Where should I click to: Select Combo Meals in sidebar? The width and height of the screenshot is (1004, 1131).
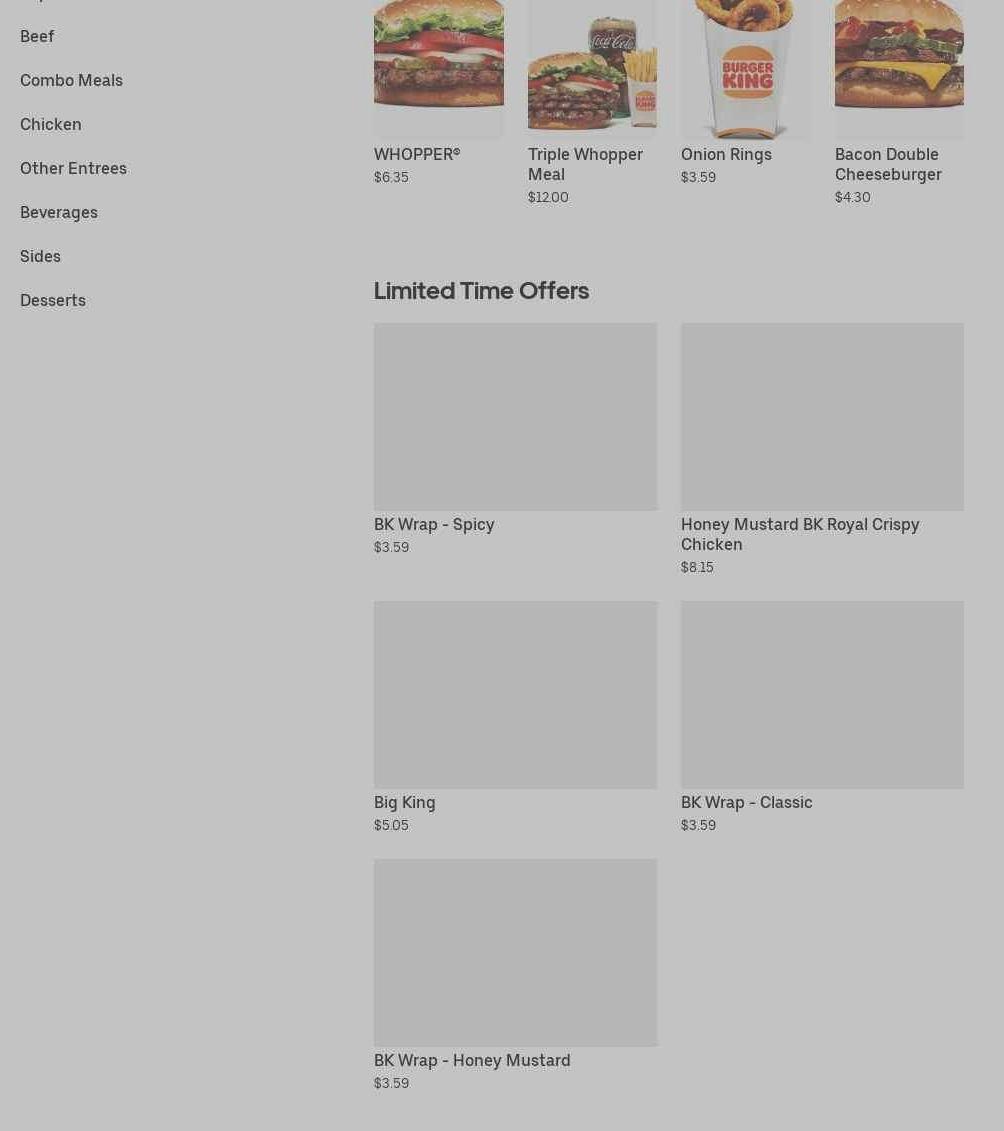71,81
